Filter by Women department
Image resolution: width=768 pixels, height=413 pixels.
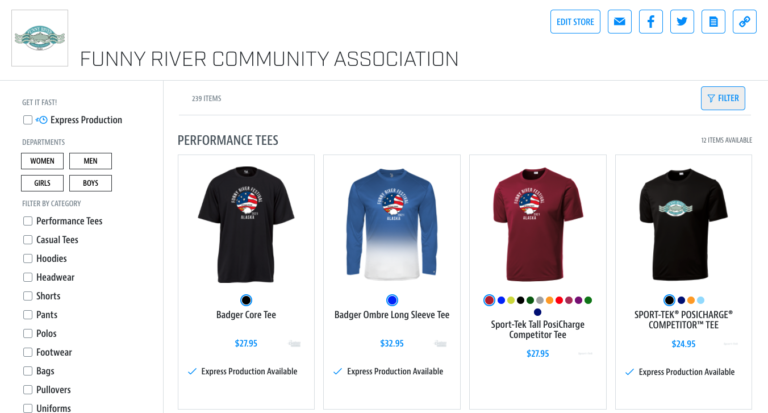click(42, 161)
